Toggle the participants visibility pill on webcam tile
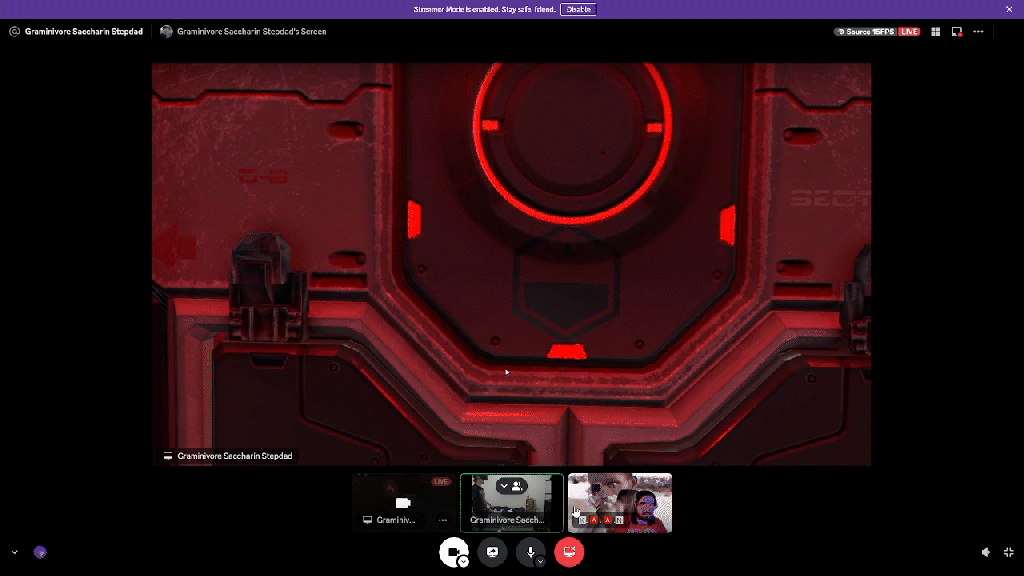This screenshot has height=576, width=1024. click(511, 485)
